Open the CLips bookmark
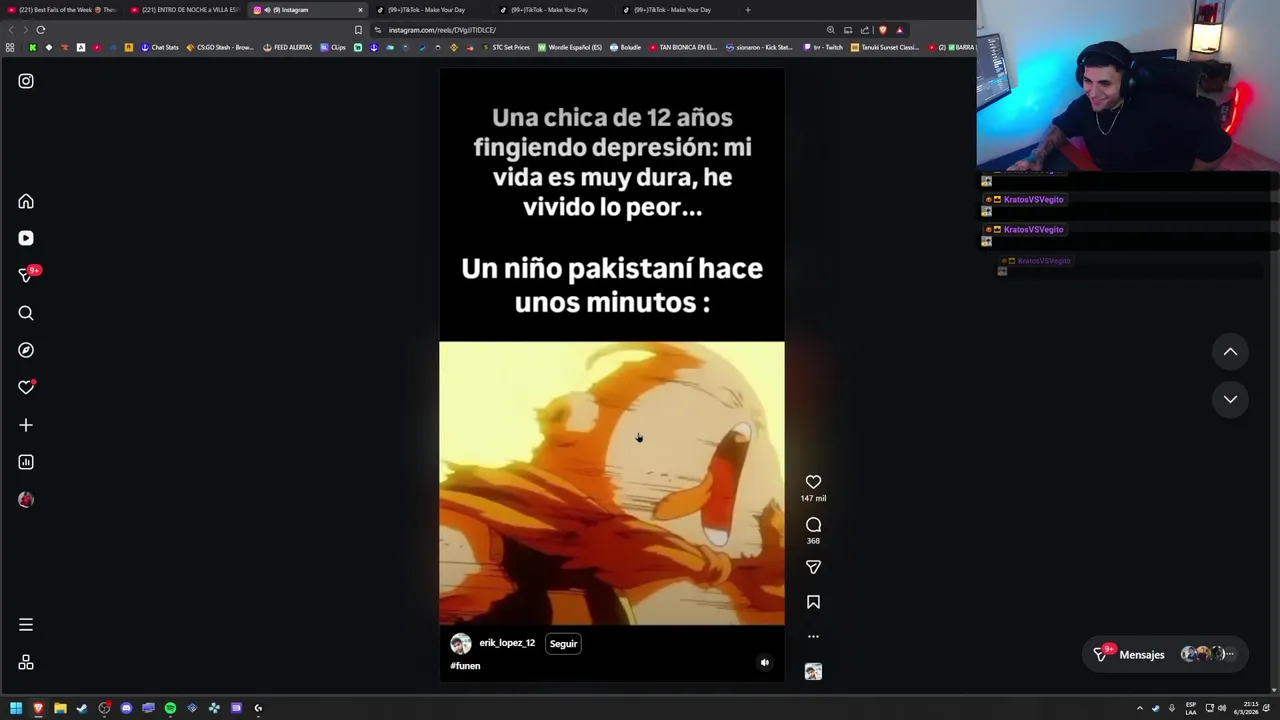Screen dimensions: 1280x720 333,47
